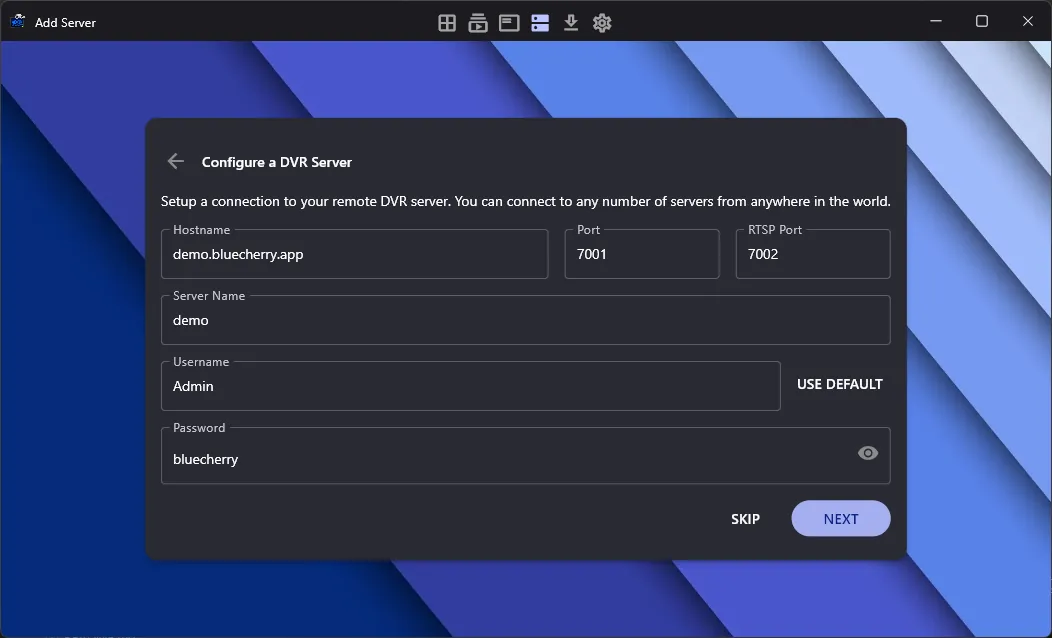Open the downloads tab icon
1052x638 pixels.
pos(571,23)
